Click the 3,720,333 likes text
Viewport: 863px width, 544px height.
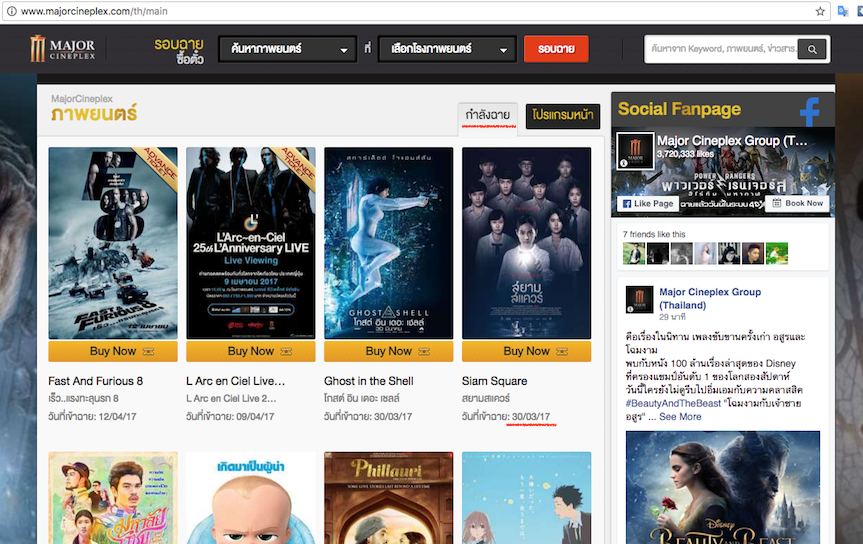(685, 154)
